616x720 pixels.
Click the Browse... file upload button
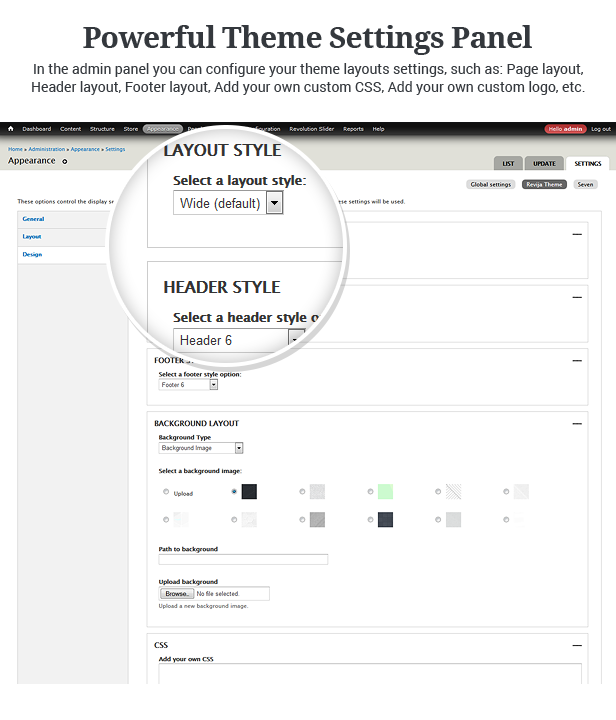pyautogui.click(x=177, y=594)
